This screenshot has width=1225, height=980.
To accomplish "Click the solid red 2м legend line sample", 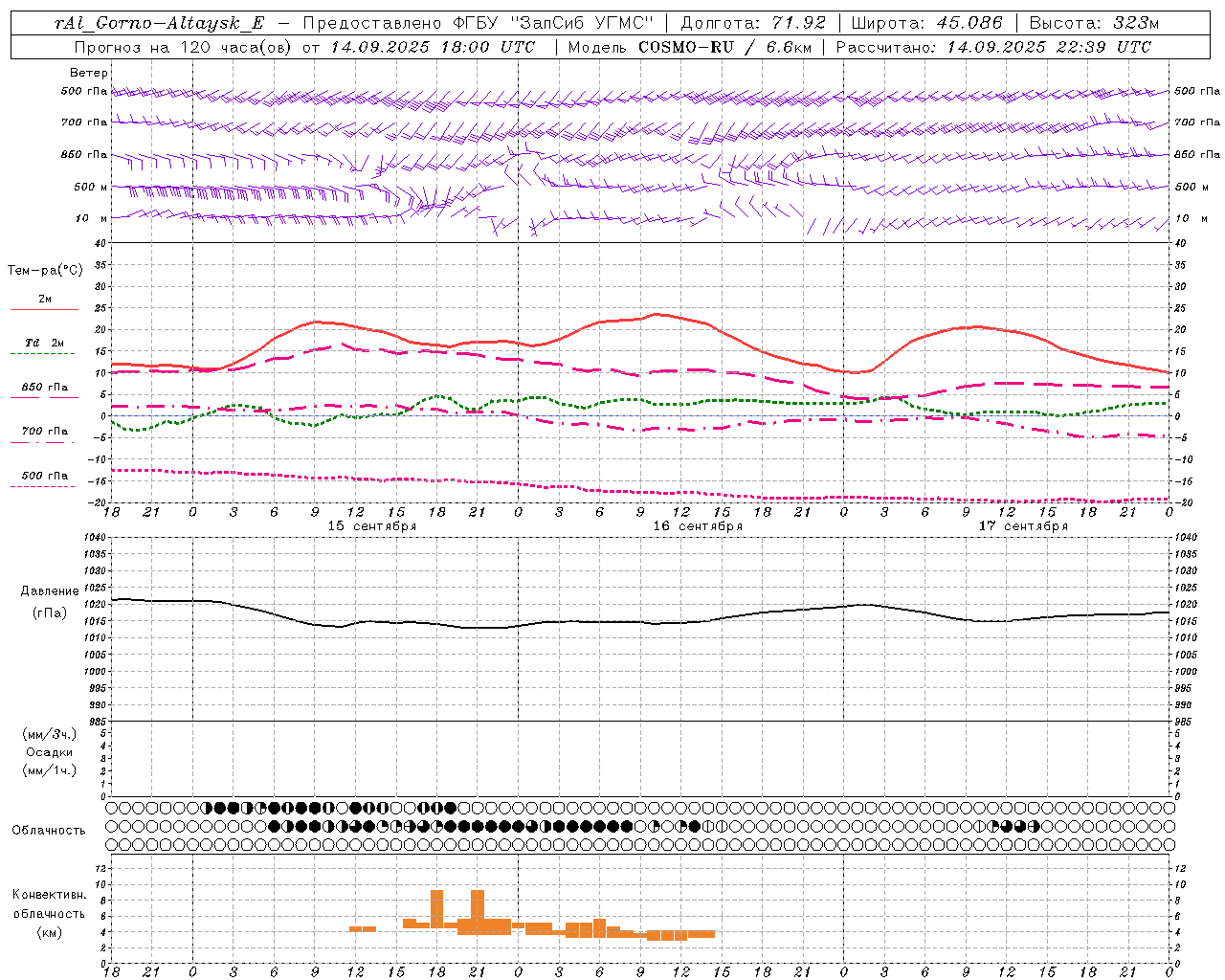I will pyautogui.click(x=44, y=310).
